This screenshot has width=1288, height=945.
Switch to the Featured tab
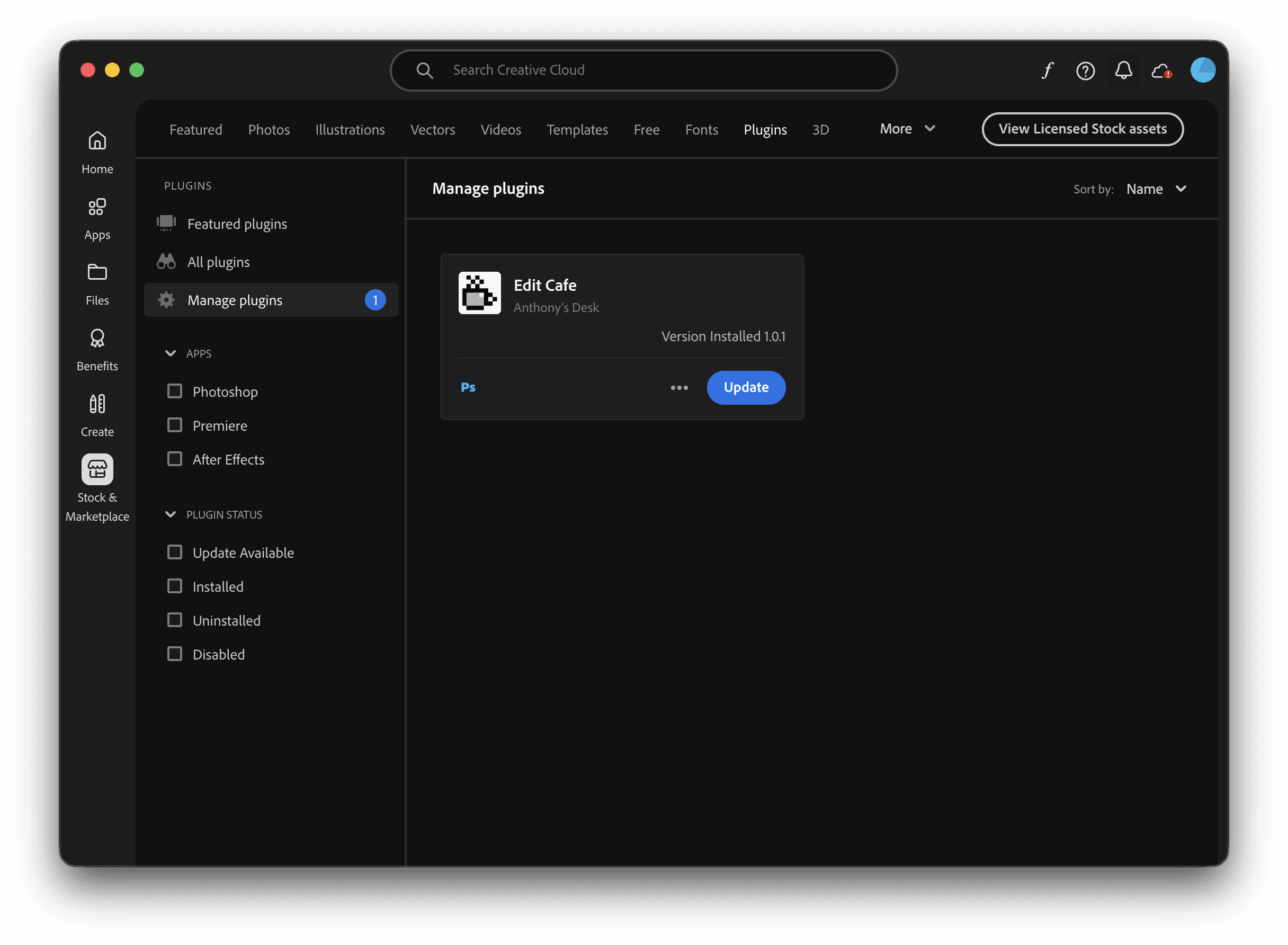195,130
